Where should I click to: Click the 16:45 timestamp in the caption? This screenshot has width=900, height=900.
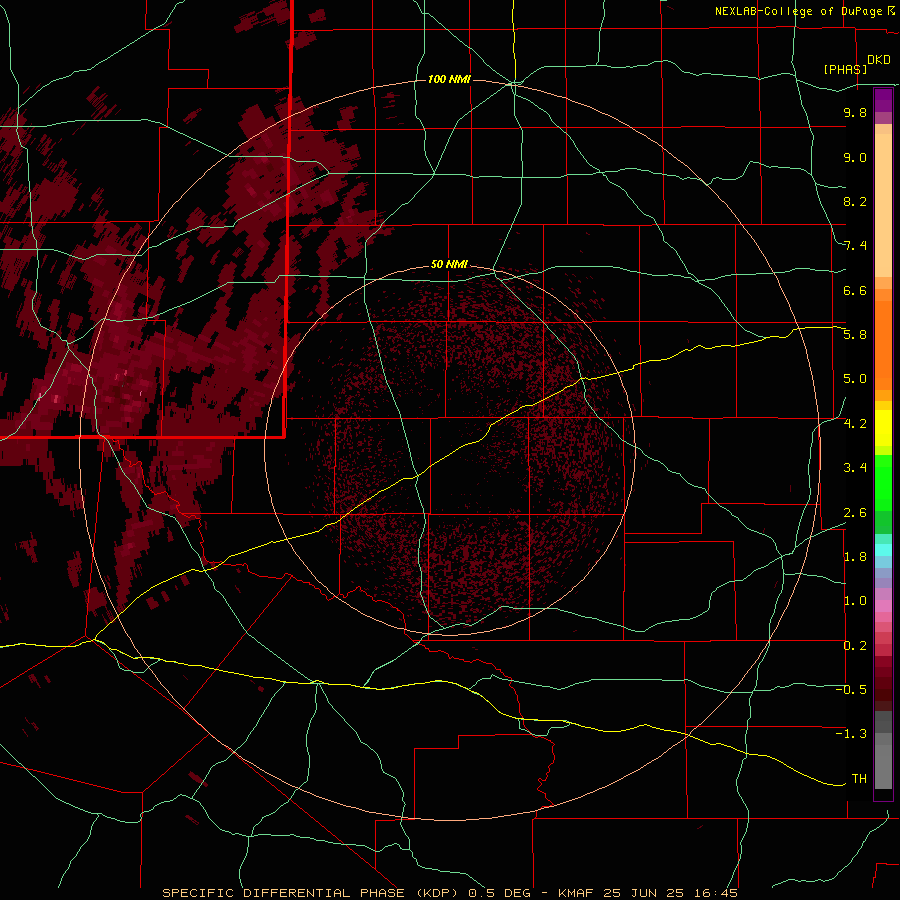coord(716,893)
